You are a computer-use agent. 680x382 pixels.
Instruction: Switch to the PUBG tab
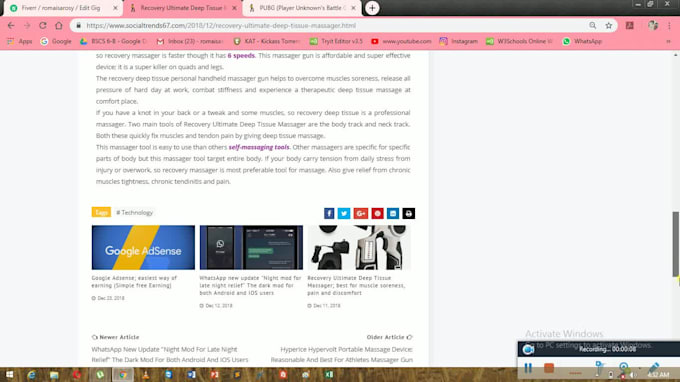[x=302, y=8]
